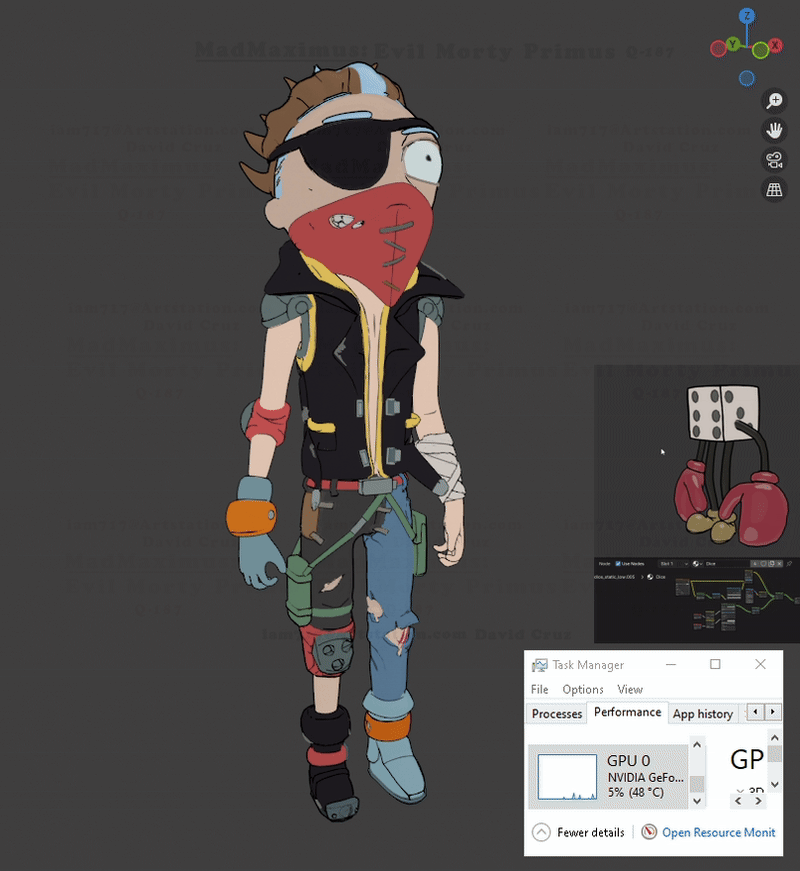Click the negative Y green gizmo circle
The image size is (800, 871).
[x=761, y=51]
